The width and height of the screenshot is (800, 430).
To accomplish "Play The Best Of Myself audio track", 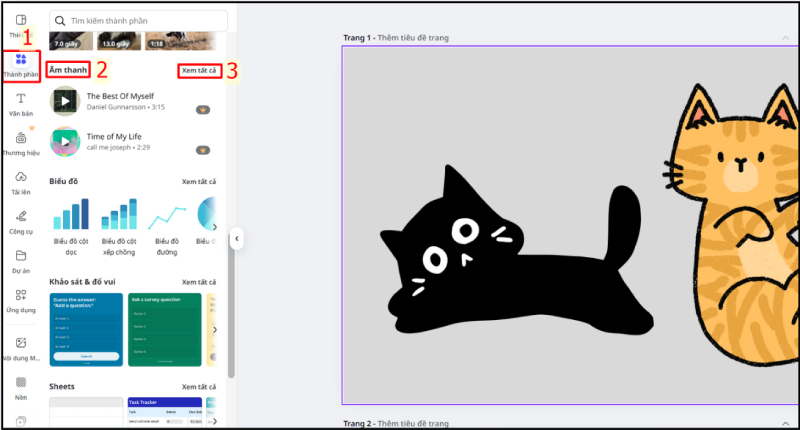I will 65,101.
